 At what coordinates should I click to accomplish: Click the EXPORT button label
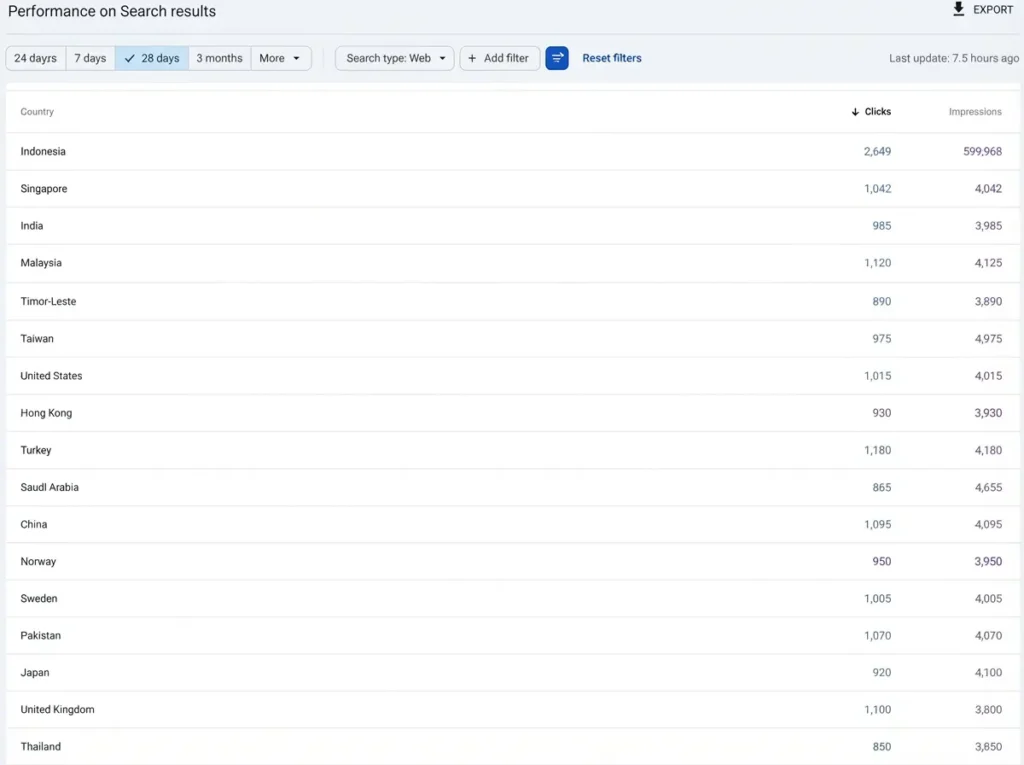tap(993, 10)
